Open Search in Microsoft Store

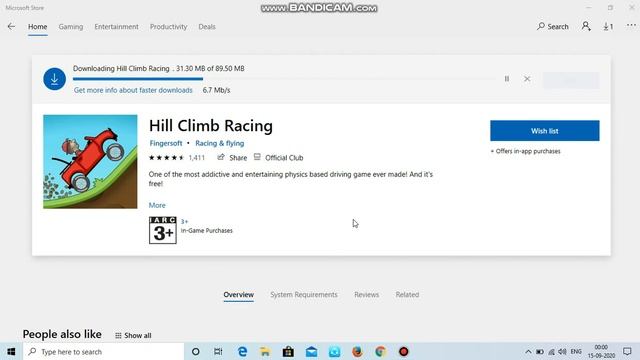553,27
